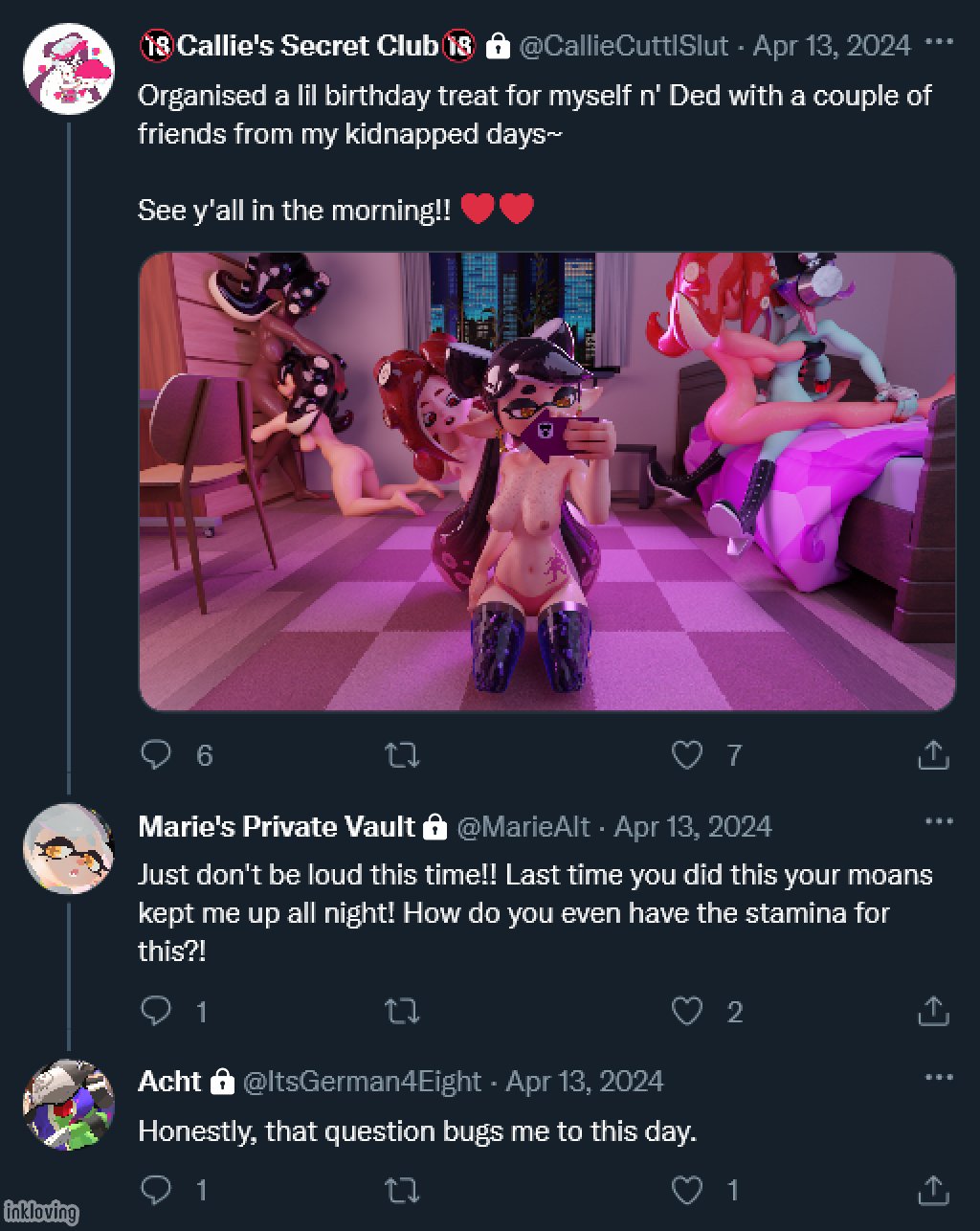980x1231 pixels.
Task: Reply to Callie's Secret Club tweet
Action: pyautogui.click(x=155, y=755)
